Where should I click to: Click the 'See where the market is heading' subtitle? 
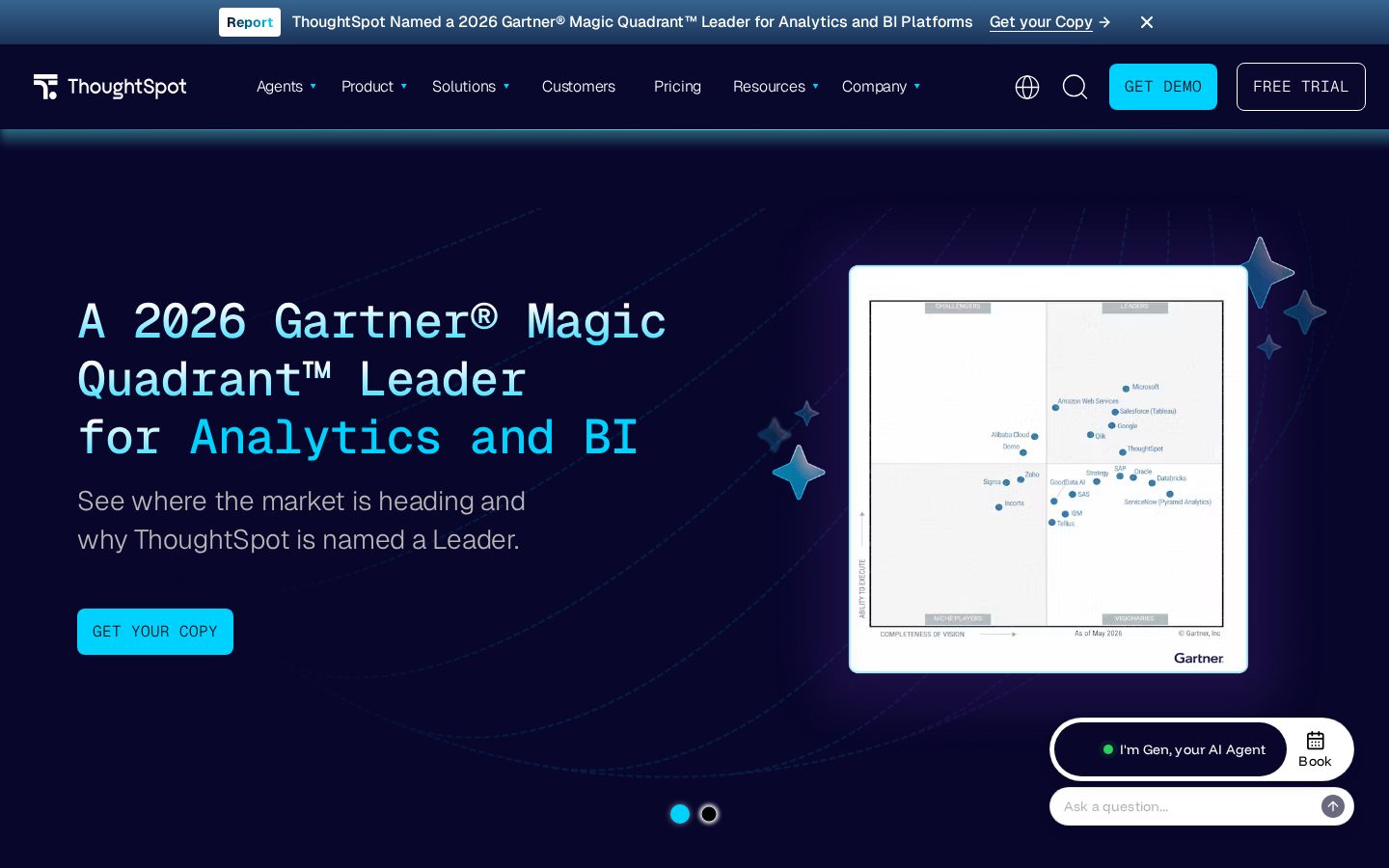pos(301,521)
